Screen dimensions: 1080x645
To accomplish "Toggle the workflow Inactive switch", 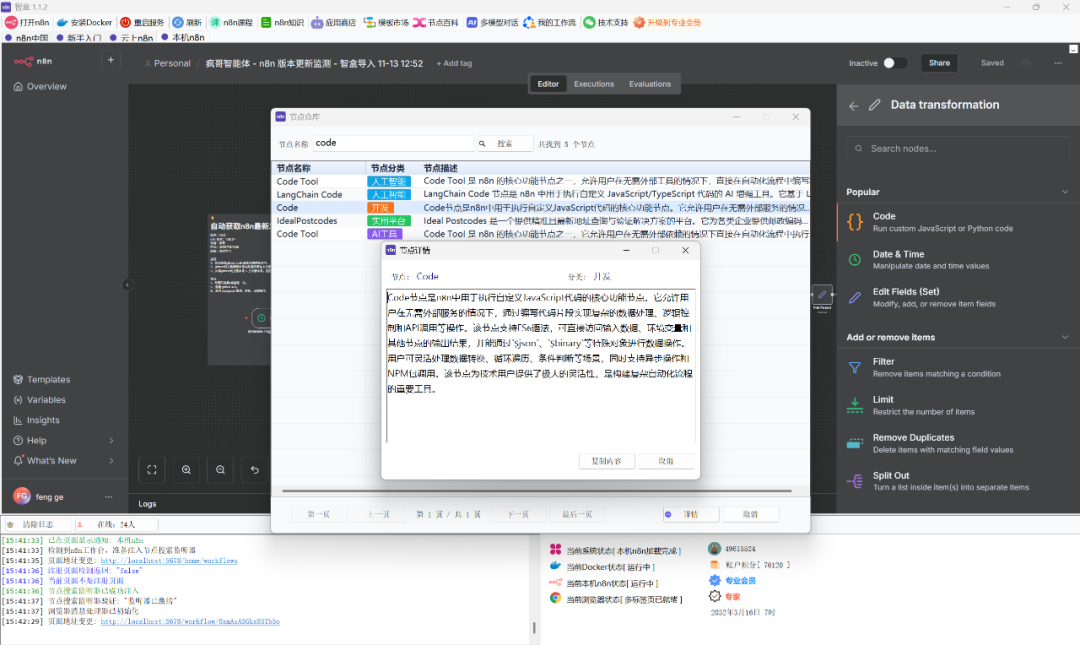I will pyautogui.click(x=895, y=63).
